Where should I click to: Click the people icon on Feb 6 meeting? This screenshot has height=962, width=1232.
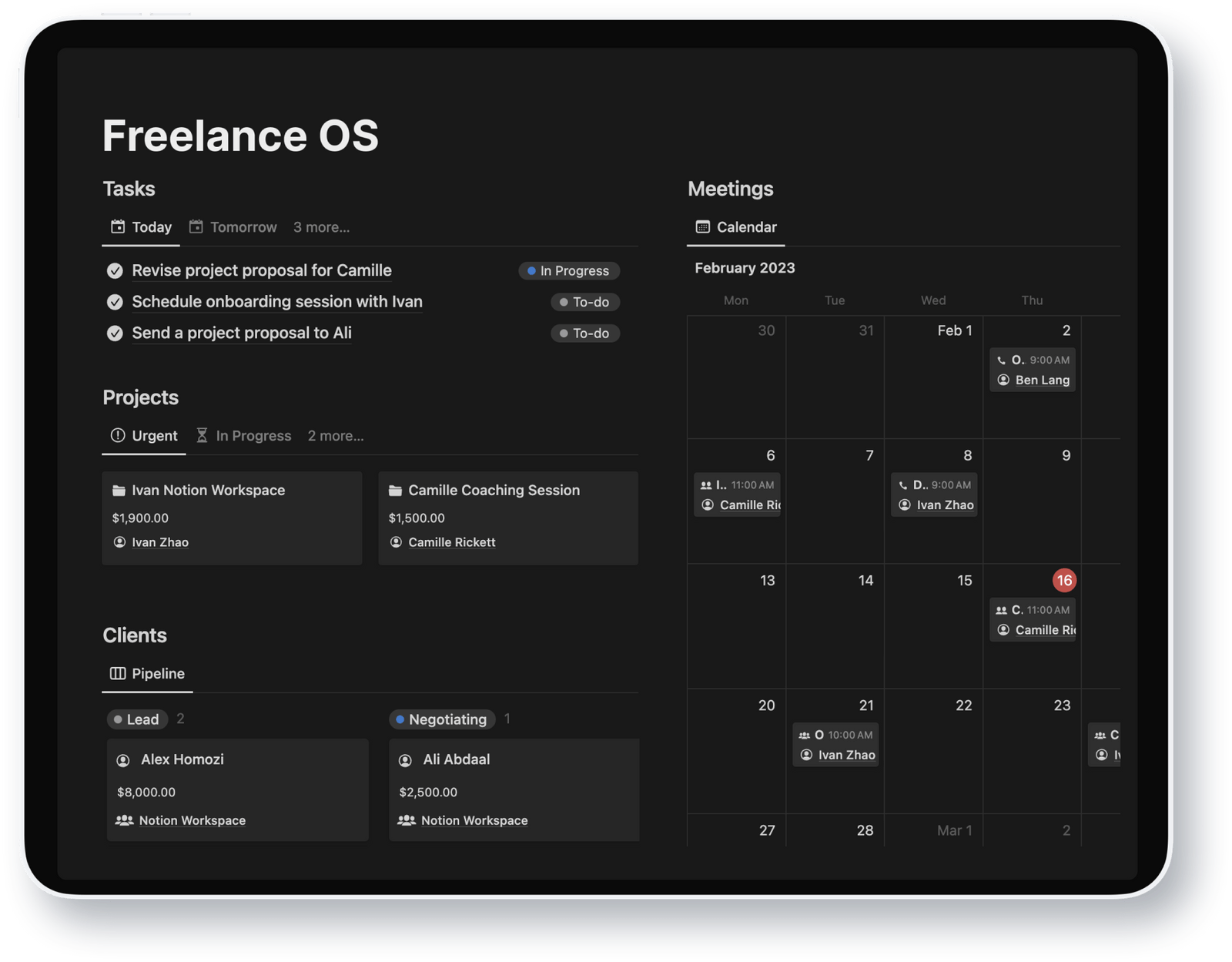[707, 485]
